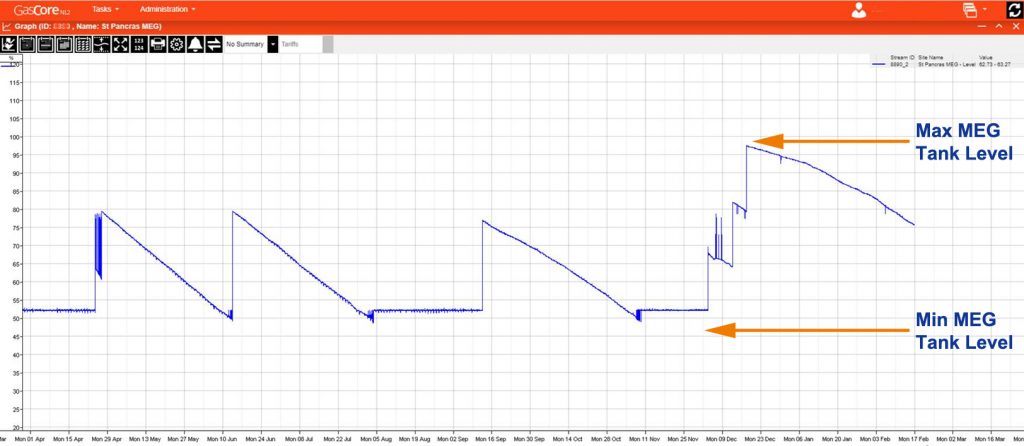Click the grey button beside Tariffs field
1024x446 pixels.
click(x=328, y=44)
